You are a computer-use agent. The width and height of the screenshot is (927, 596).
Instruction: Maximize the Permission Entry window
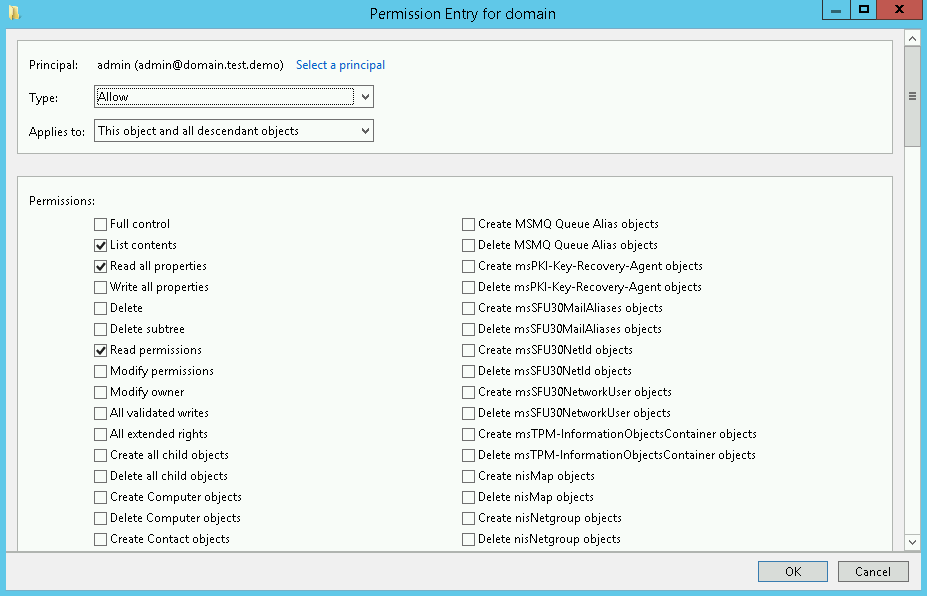pos(864,9)
